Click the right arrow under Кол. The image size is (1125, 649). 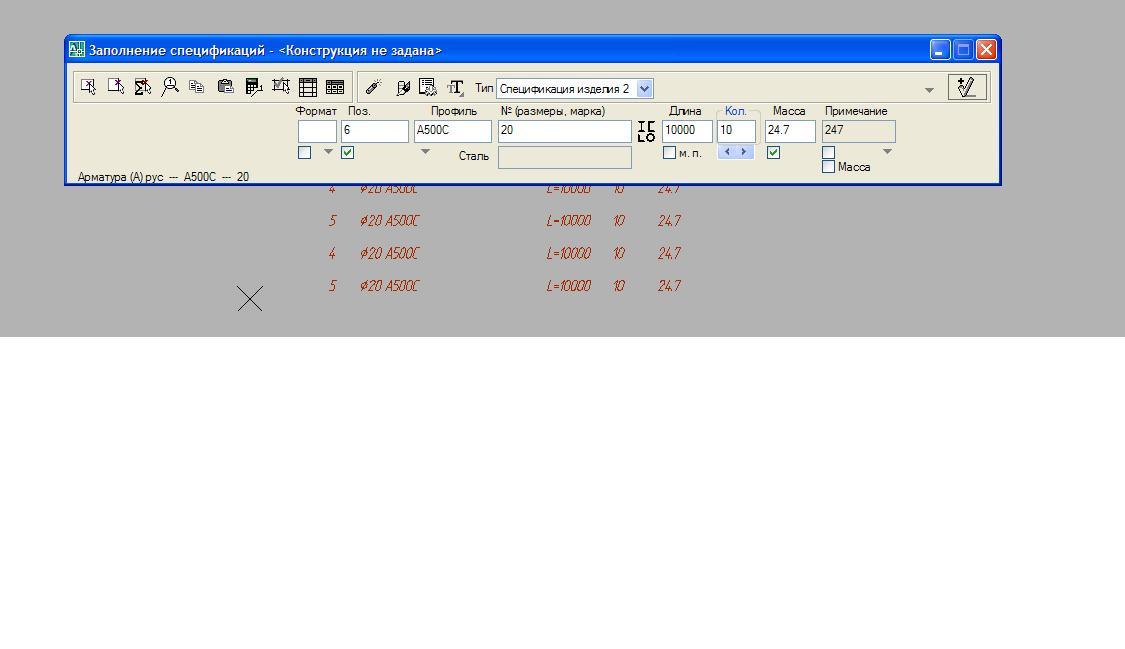(x=744, y=151)
